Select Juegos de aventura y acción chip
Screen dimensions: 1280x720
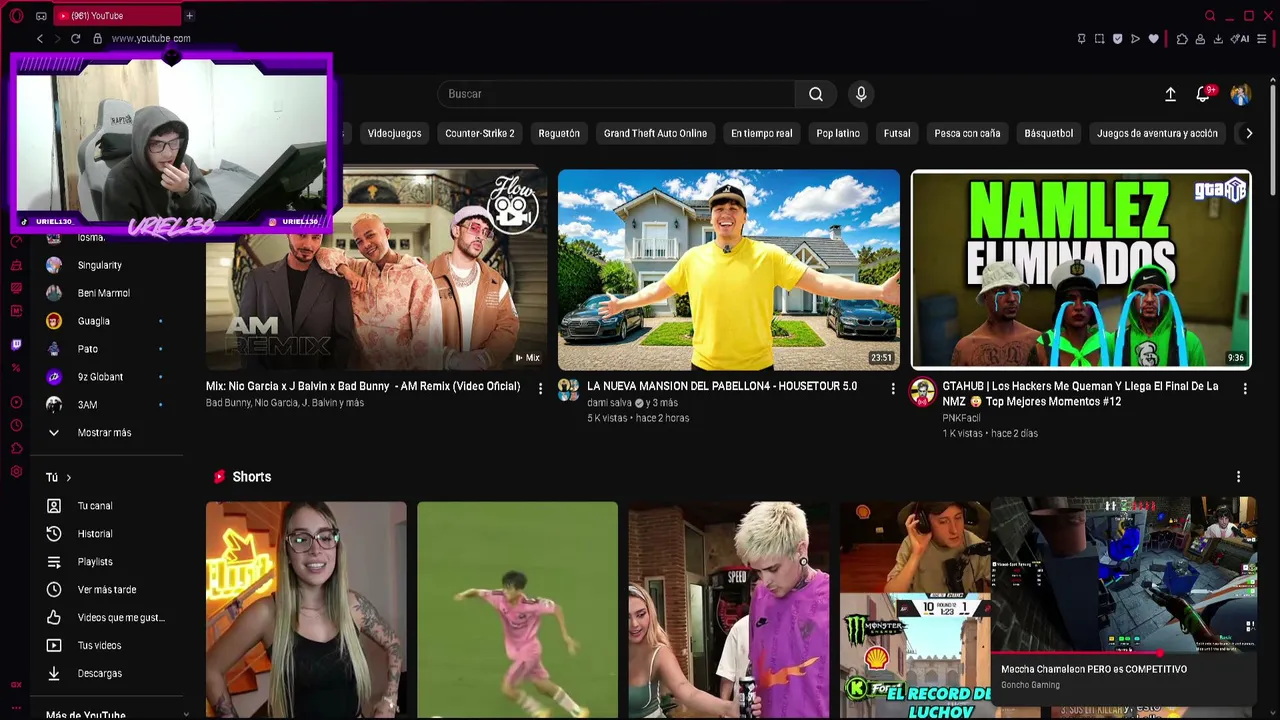pos(1157,133)
